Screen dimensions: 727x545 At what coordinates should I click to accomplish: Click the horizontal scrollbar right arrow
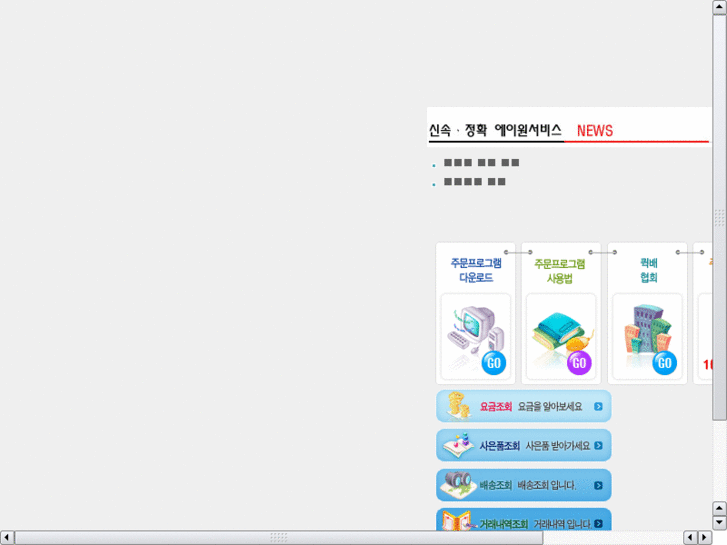(x=705, y=538)
